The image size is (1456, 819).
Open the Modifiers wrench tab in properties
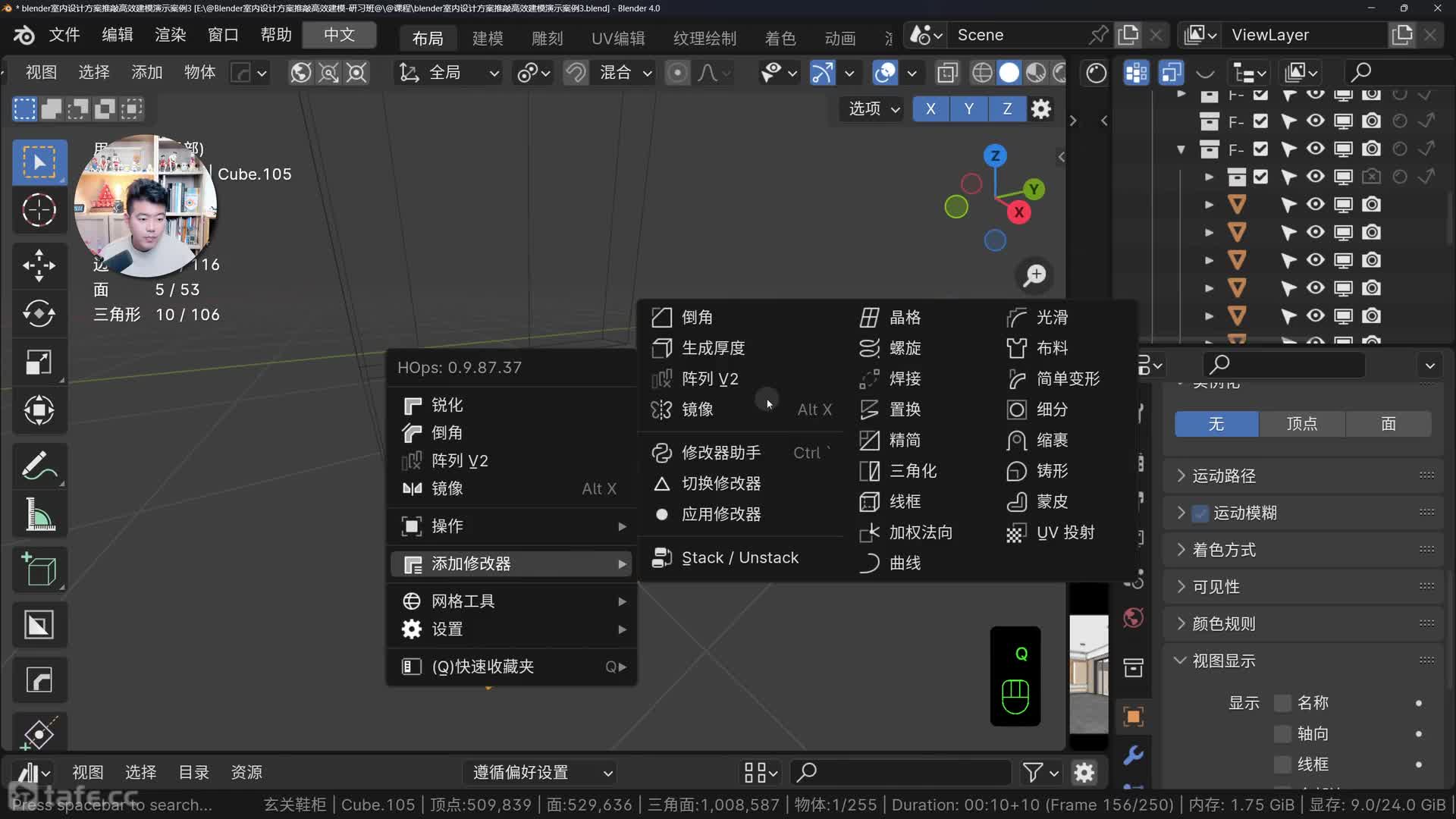pos(1133,755)
